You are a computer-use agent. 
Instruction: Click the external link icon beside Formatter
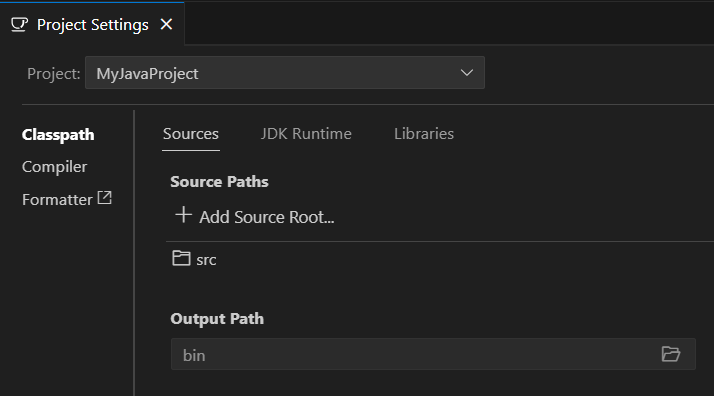coord(105,198)
